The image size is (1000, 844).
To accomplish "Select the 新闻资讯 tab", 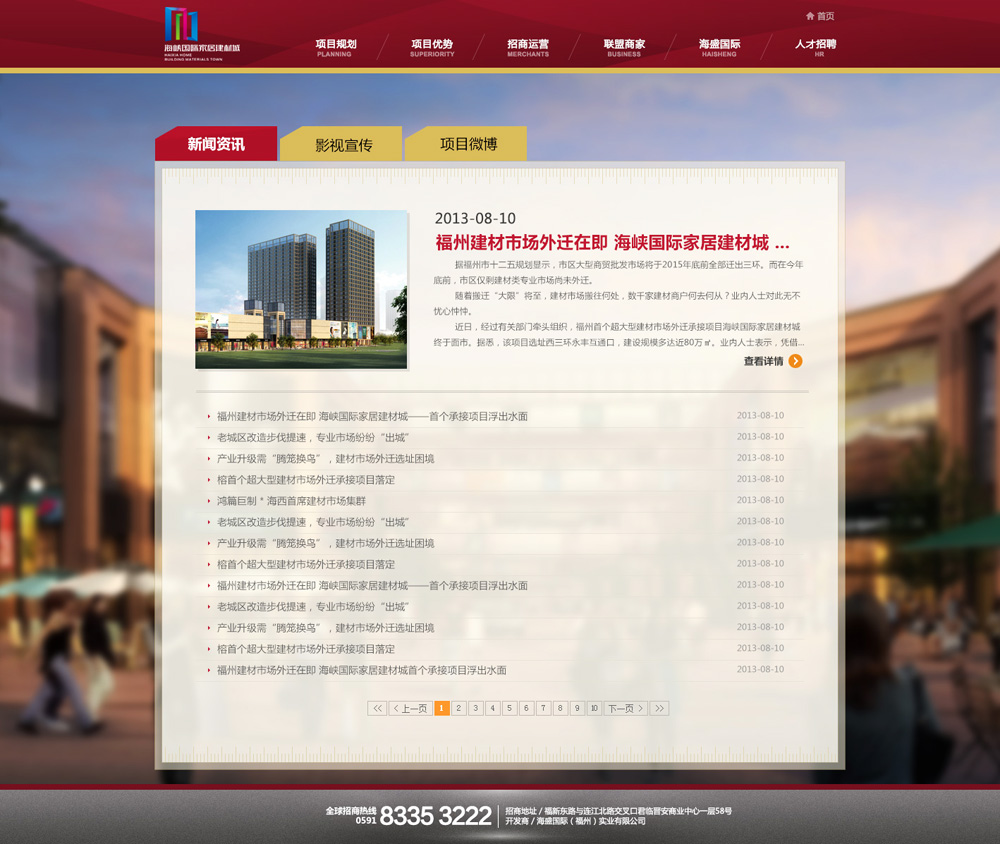I will (x=216, y=144).
